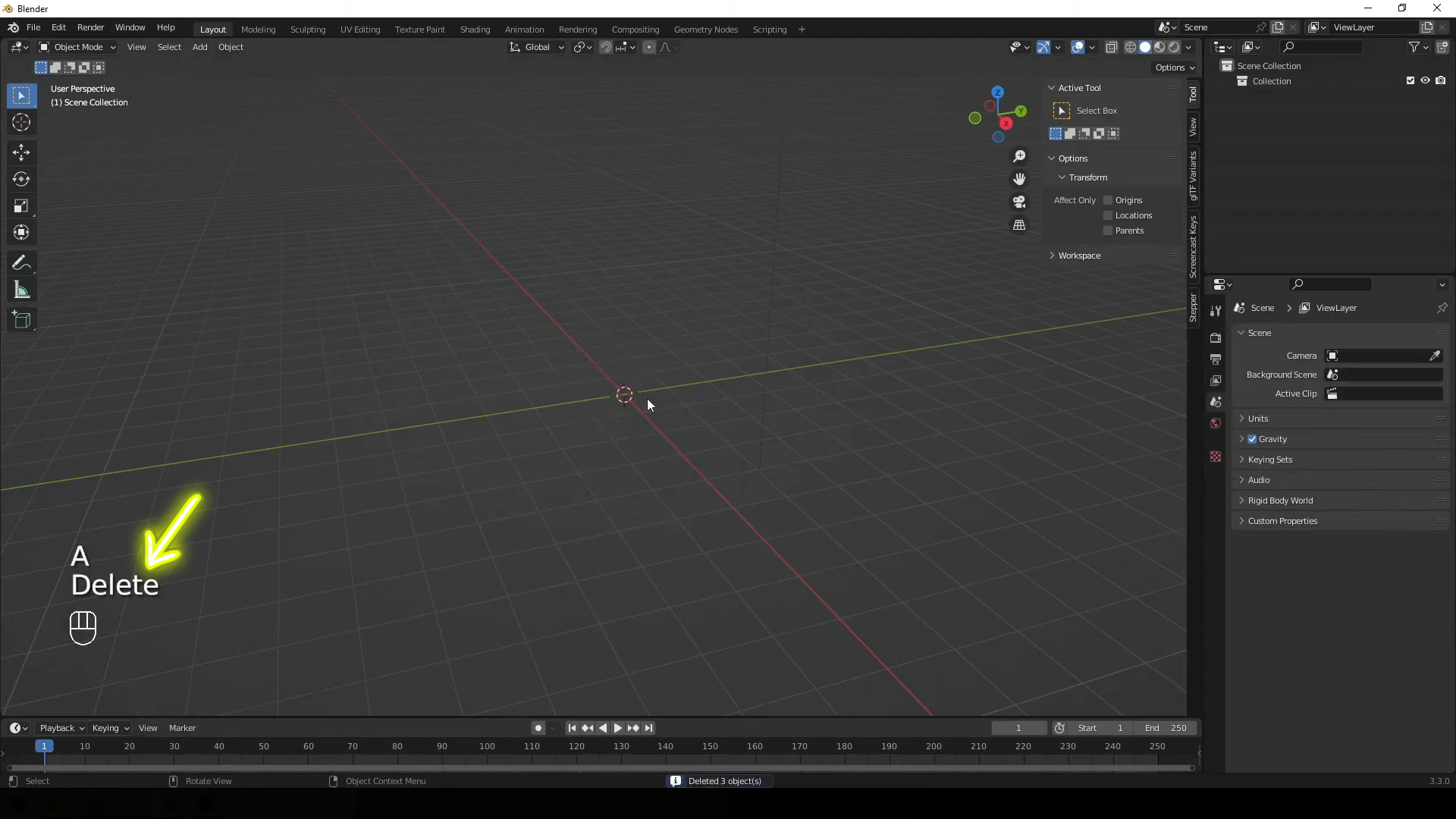
Task: Open World properties tab icon
Action: (1216, 423)
